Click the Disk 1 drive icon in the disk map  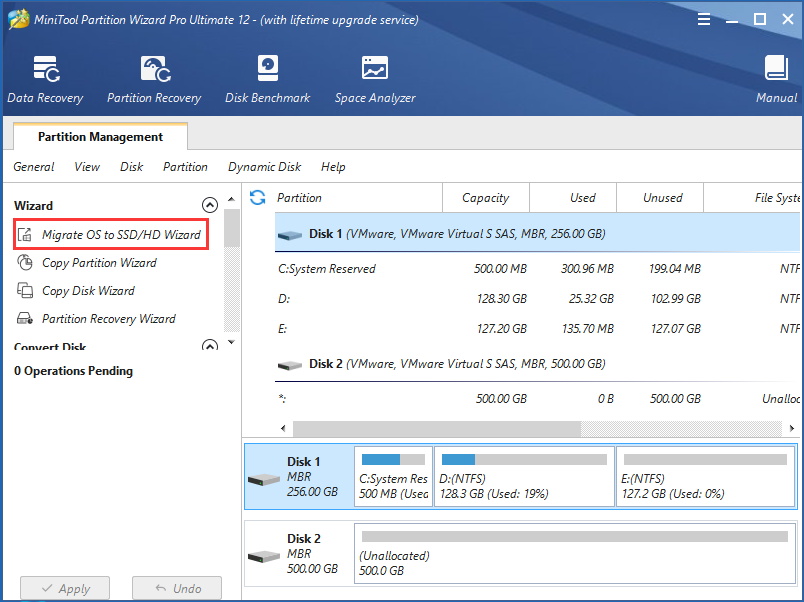point(264,479)
